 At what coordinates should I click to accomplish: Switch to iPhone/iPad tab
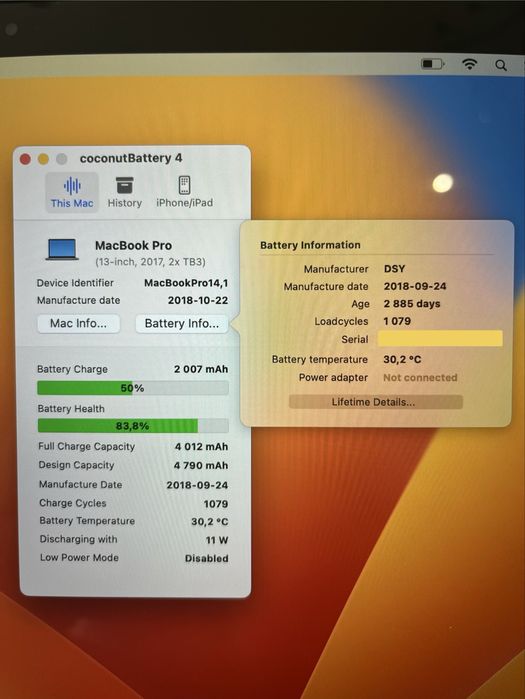[x=185, y=193]
